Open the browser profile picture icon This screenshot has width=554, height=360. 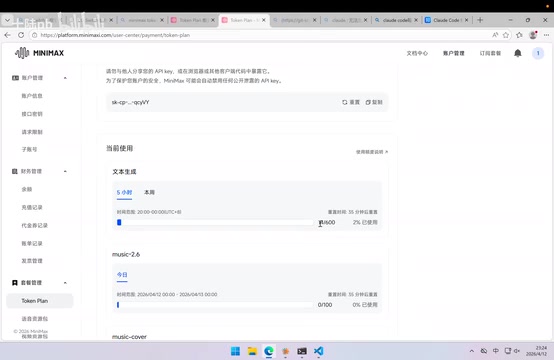(x=533, y=35)
